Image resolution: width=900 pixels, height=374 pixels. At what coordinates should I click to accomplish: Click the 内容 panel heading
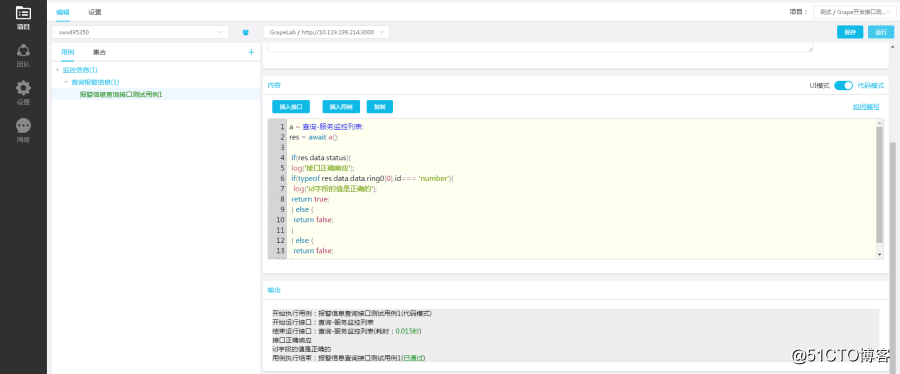point(274,85)
